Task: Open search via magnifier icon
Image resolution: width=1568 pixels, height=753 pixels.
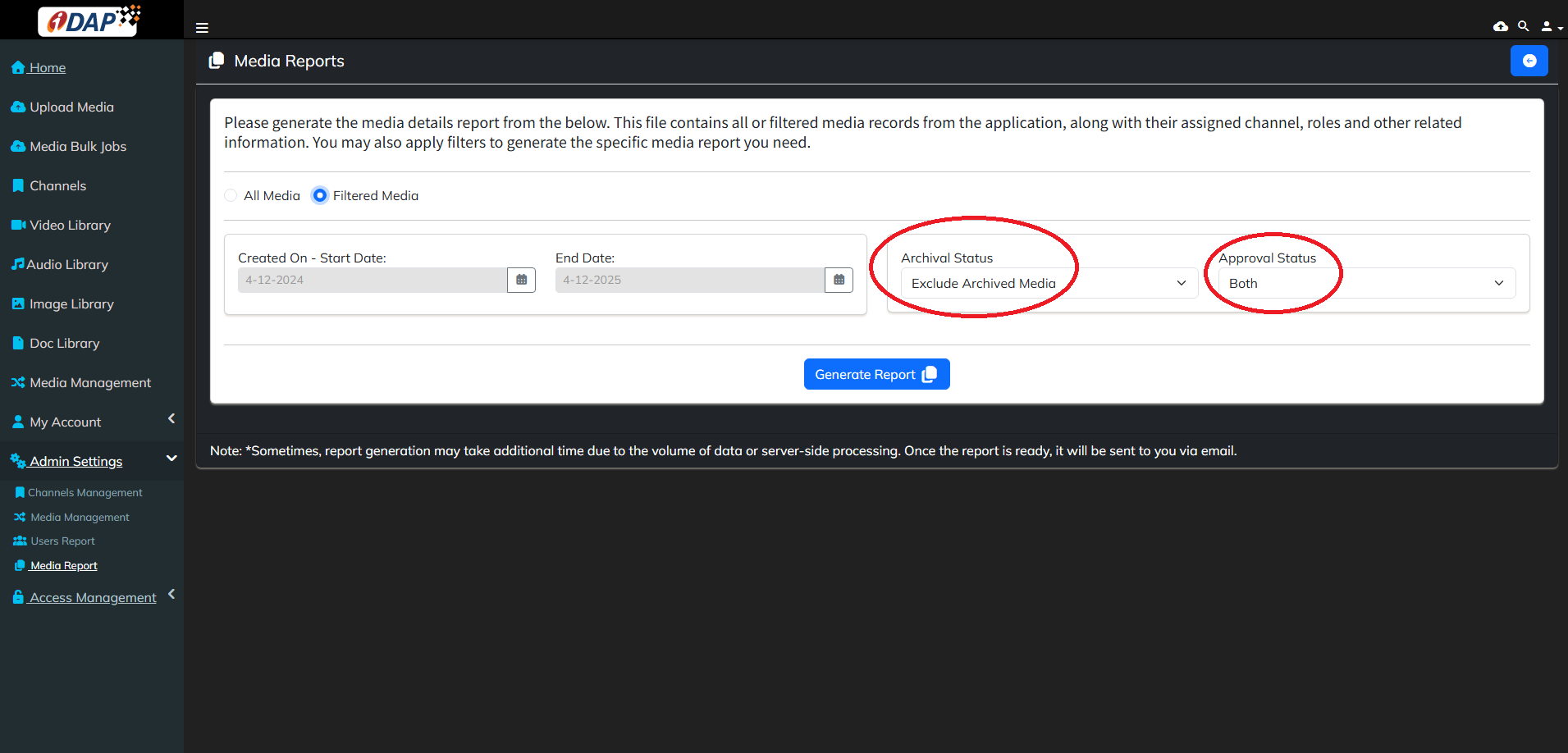Action: [x=1523, y=26]
